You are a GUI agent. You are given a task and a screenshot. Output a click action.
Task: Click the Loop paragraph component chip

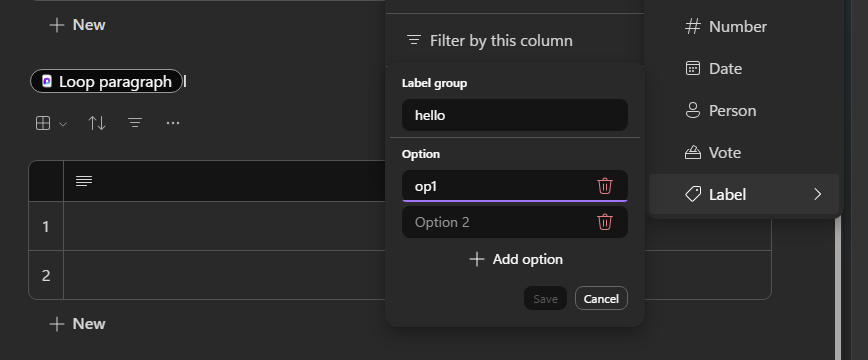coord(106,81)
